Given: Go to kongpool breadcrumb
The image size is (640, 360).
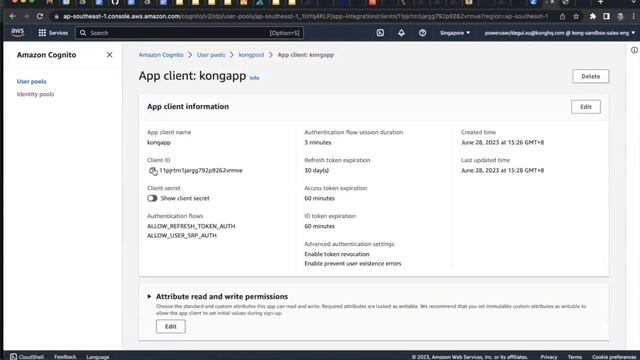Looking at the screenshot, I should [x=251, y=55].
